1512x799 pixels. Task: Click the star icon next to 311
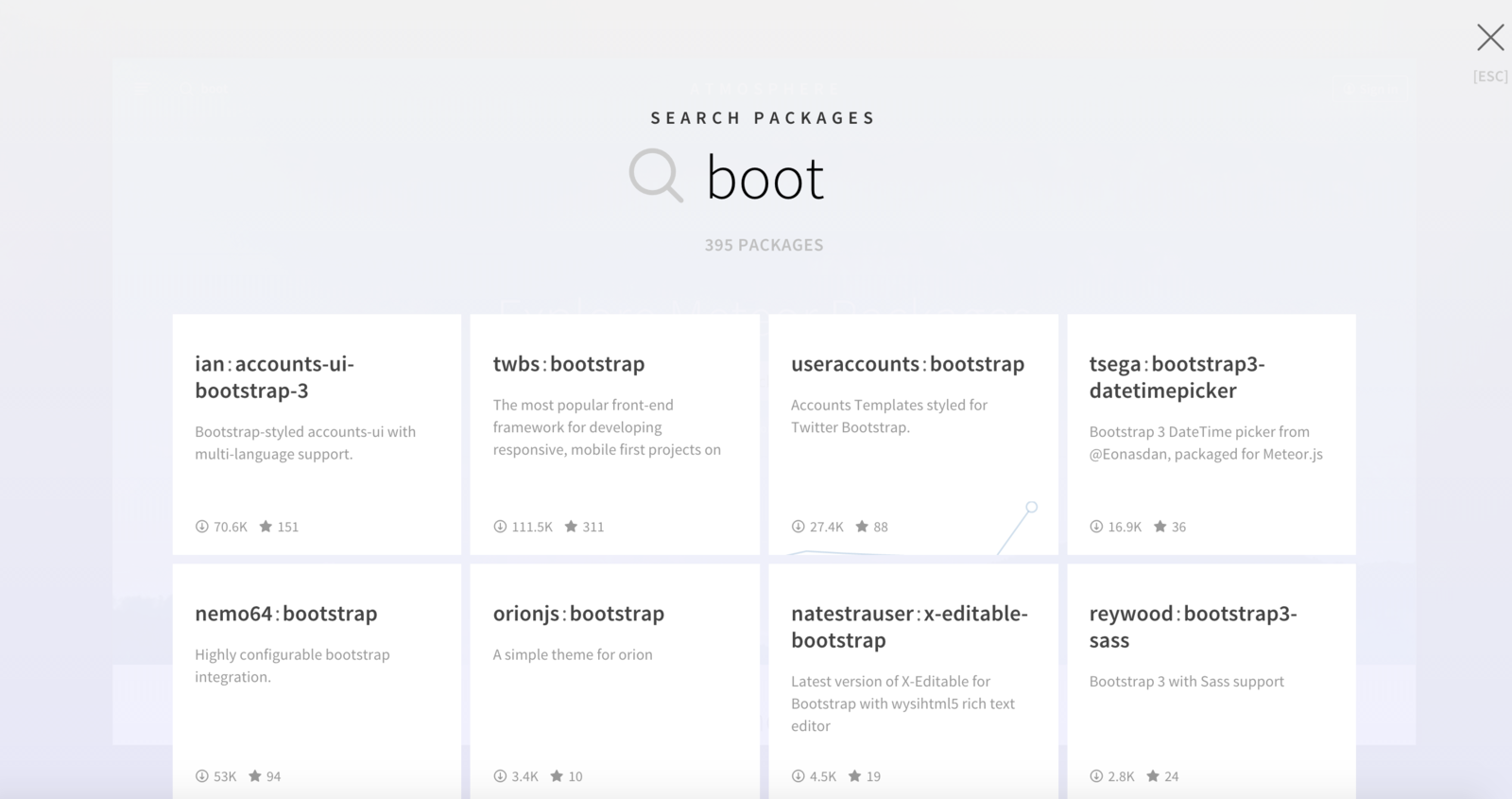[x=571, y=527]
